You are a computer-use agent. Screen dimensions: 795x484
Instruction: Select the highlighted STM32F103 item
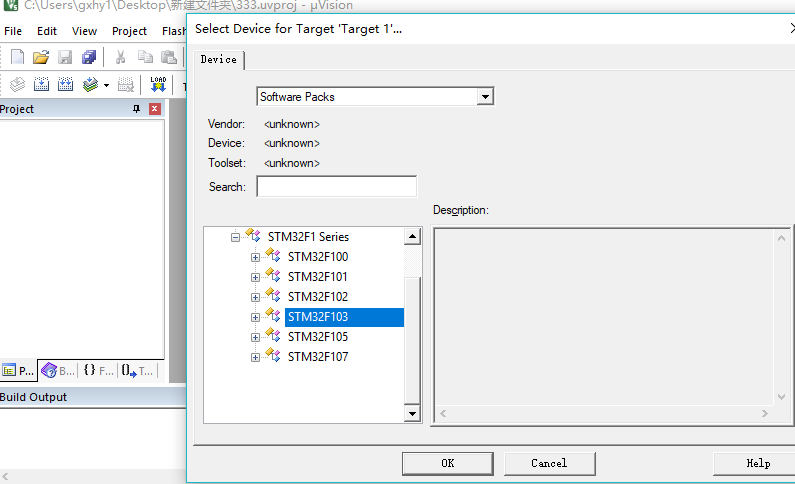(344, 317)
